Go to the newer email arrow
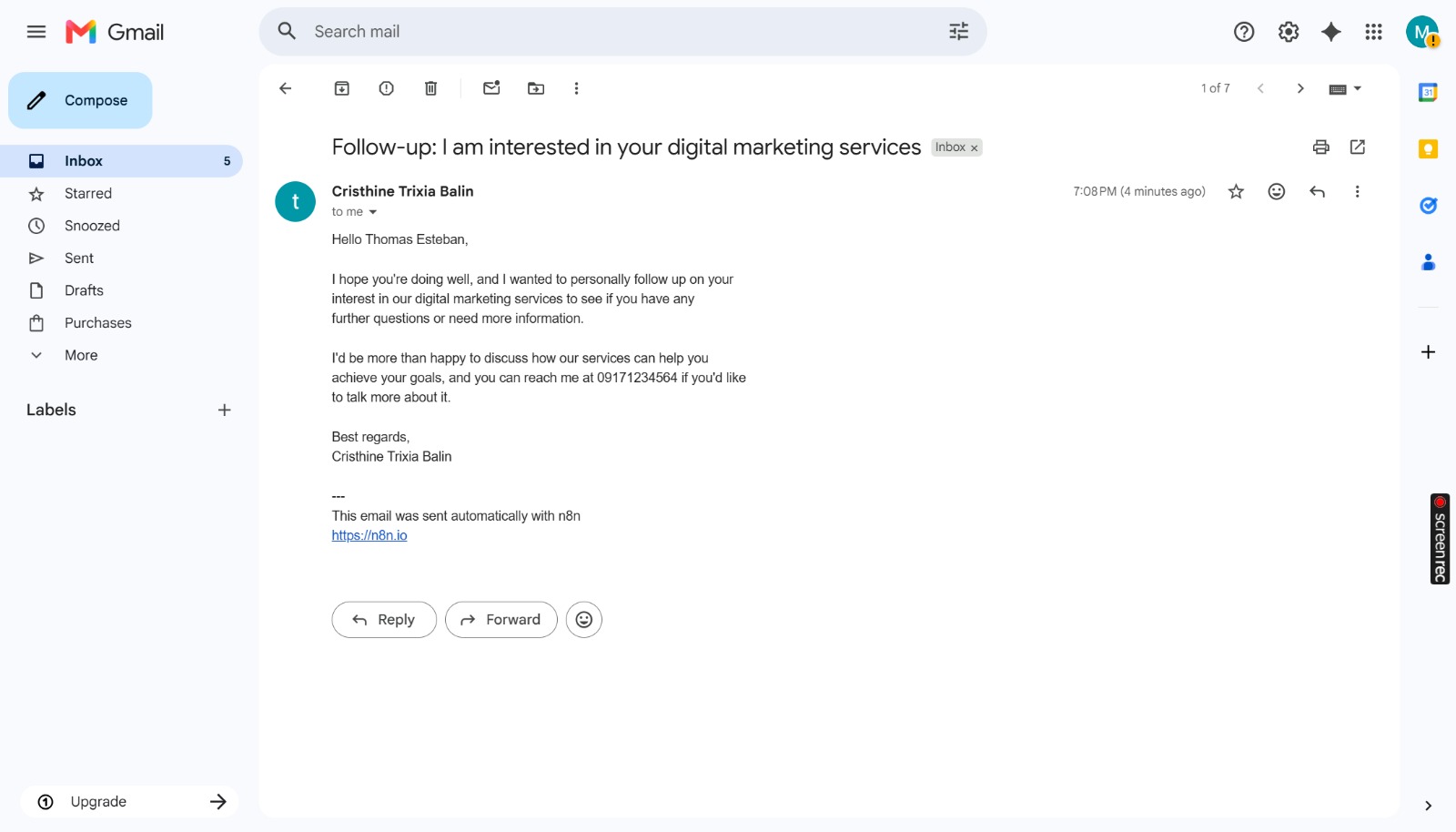The image size is (1456, 832). point(1260,88)
